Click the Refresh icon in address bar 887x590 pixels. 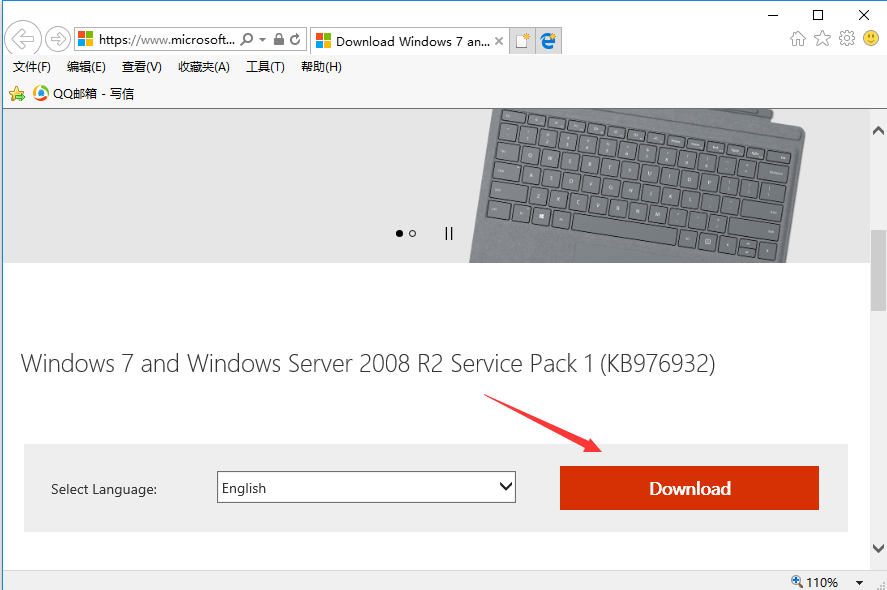coord(295,40)
